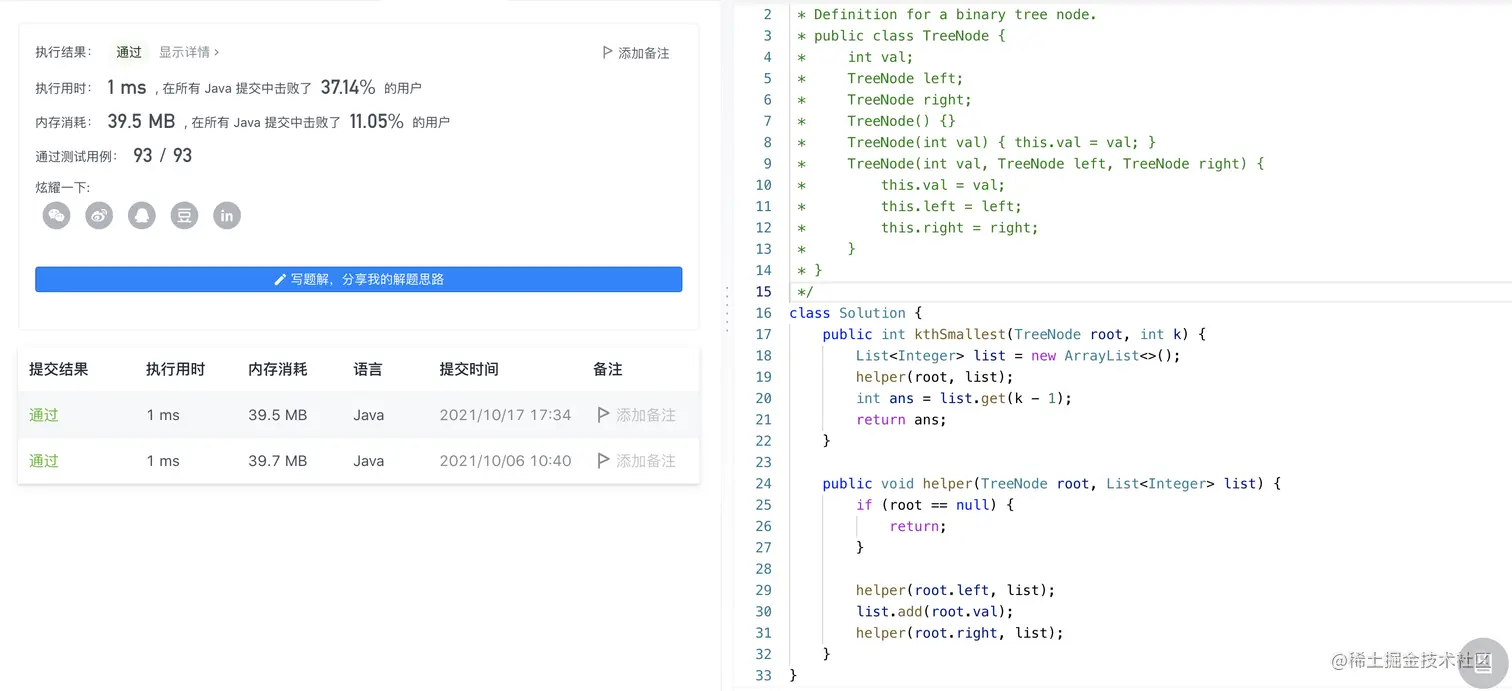Click the 内存消耗 column header
Screen dimensions: 1512x691
tap(278, 369)
